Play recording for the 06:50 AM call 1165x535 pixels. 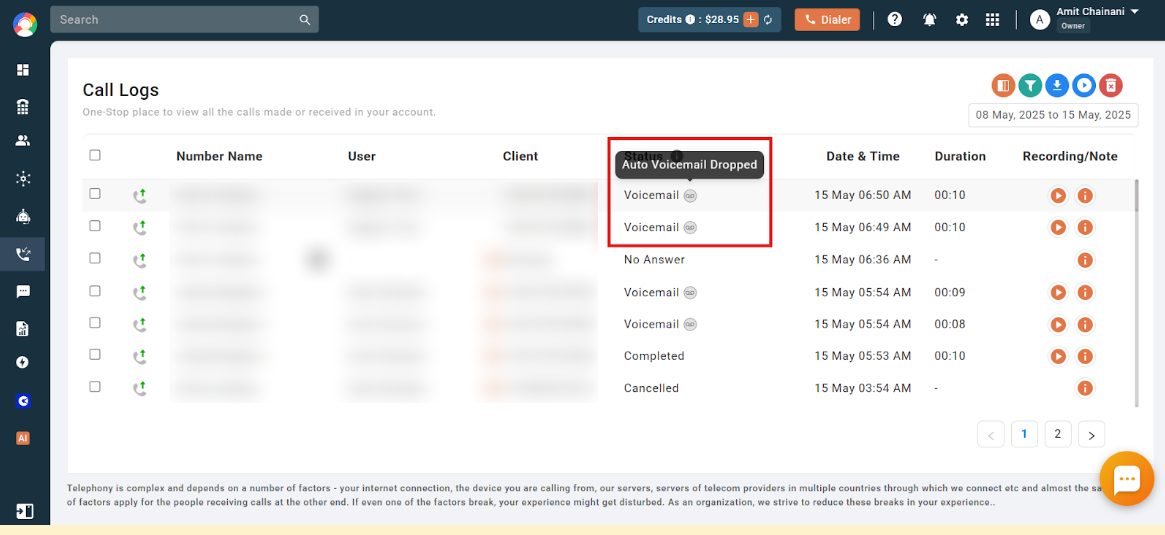coord(1058,195)
